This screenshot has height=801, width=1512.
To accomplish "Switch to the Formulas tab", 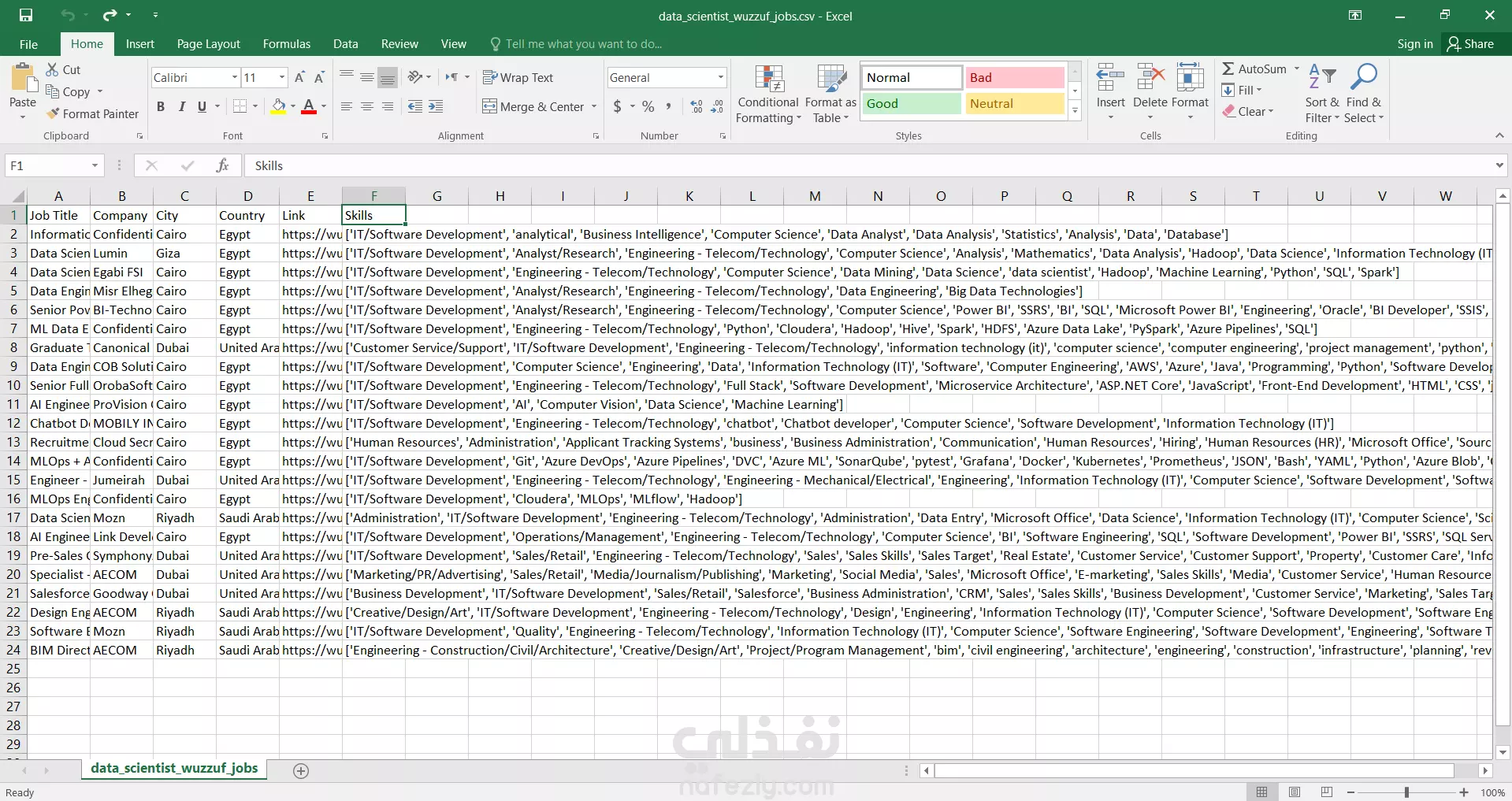I will pos(287,44).
